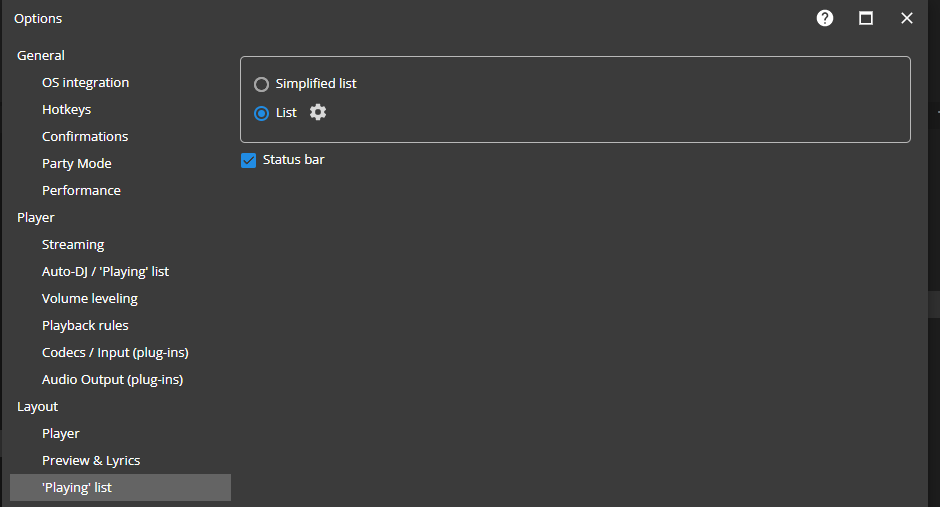This screenshot has width=940, height=507.
Task: Click the help question mark icon
Action: pyautogui.click(x=825, y=18)
